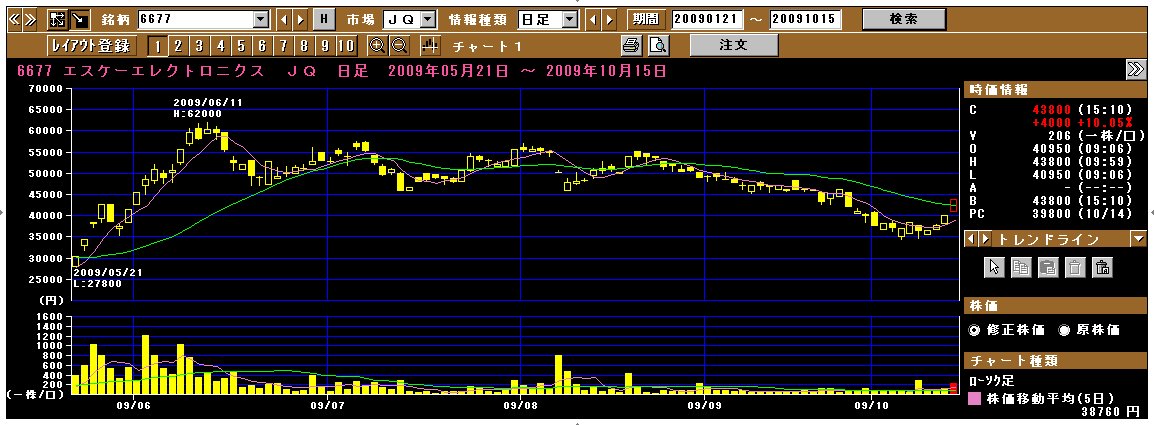Click right arrow beside トレンドライン
1154x425 pixels.
[985, 239]
